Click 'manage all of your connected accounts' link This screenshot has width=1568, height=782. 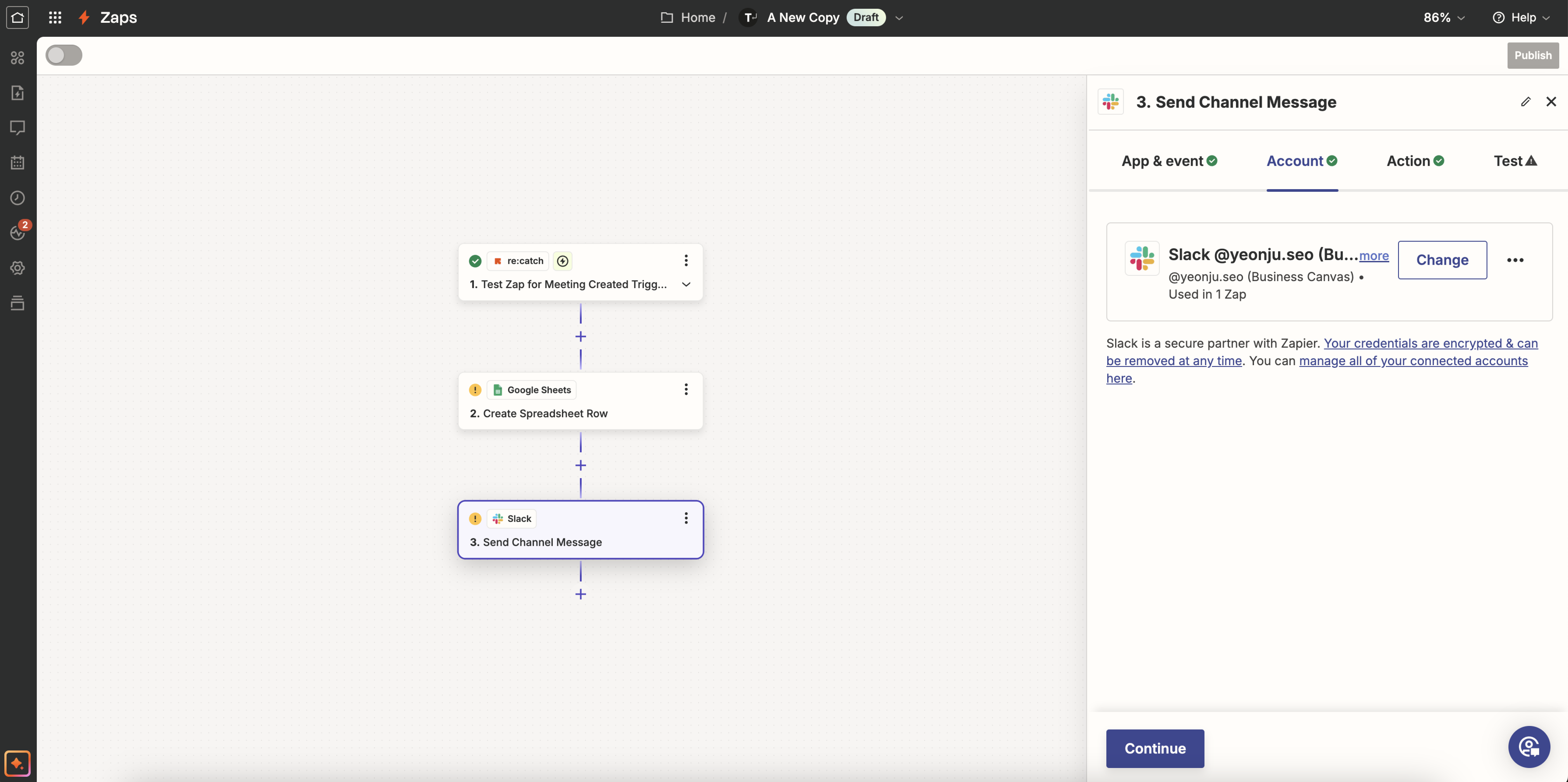[1413, 361]
